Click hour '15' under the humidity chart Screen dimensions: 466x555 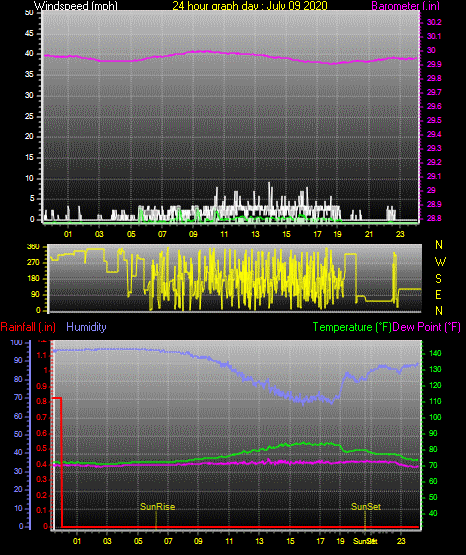click(290, 541)
